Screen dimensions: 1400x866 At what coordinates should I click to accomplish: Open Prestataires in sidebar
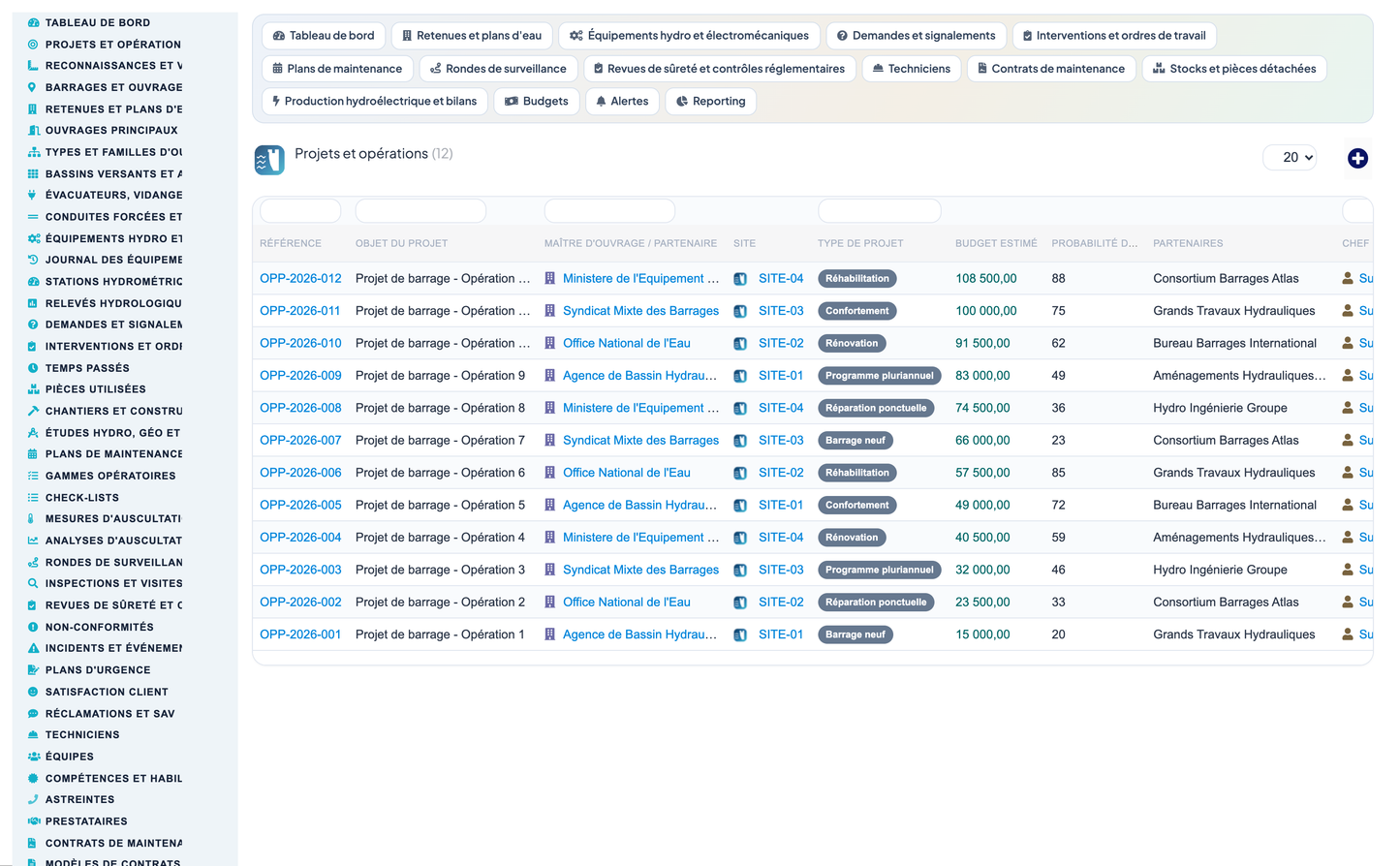pos(86,821)
